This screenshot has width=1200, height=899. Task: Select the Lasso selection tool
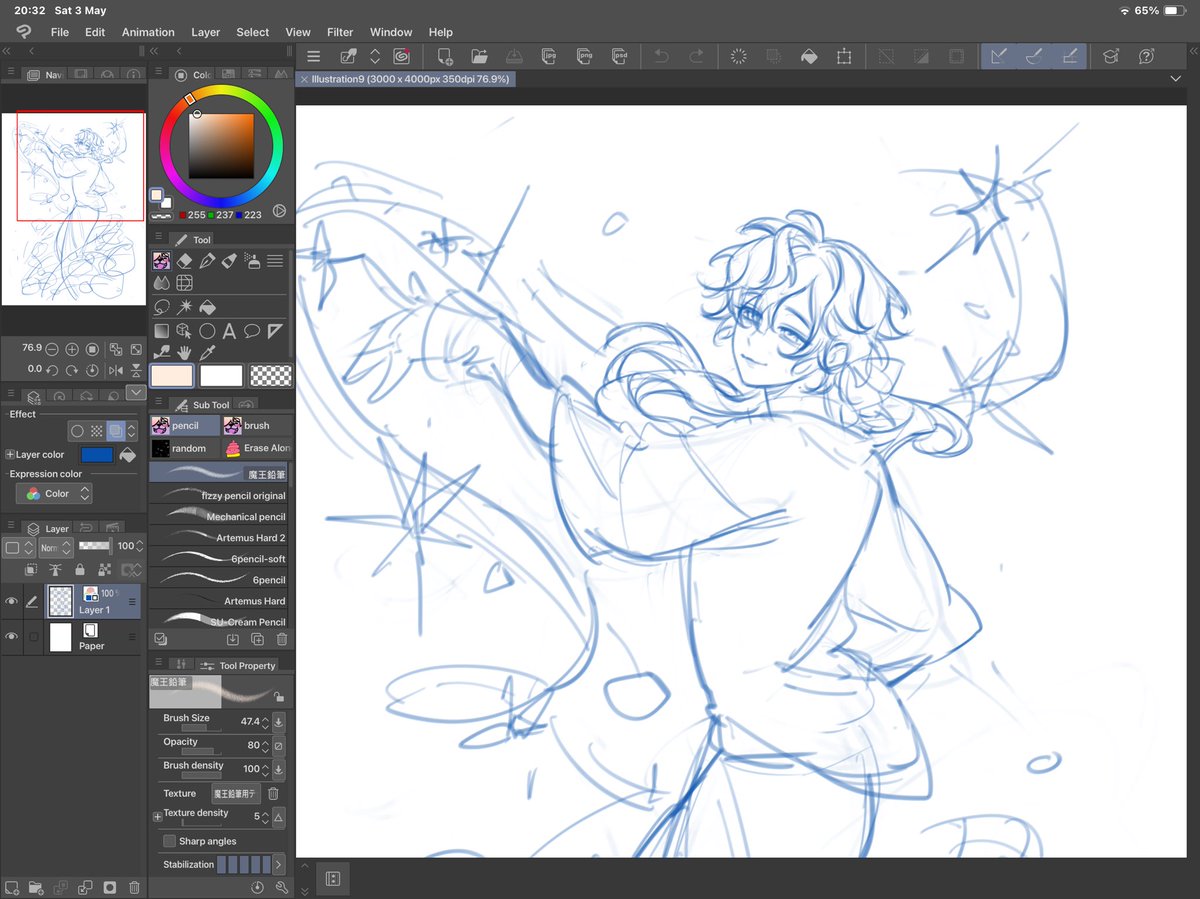point(161,307)
